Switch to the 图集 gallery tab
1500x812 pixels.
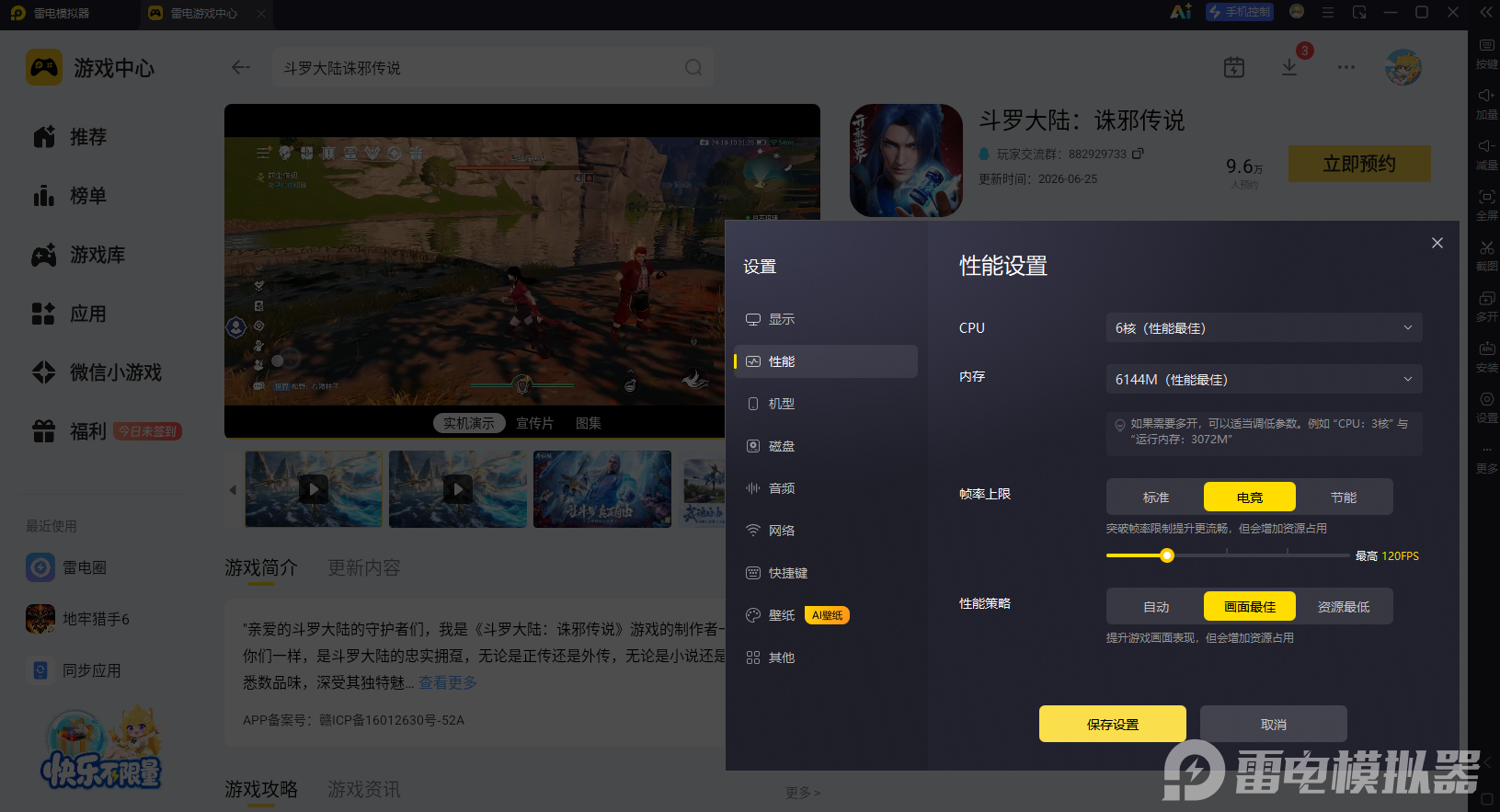coord(589,423)
